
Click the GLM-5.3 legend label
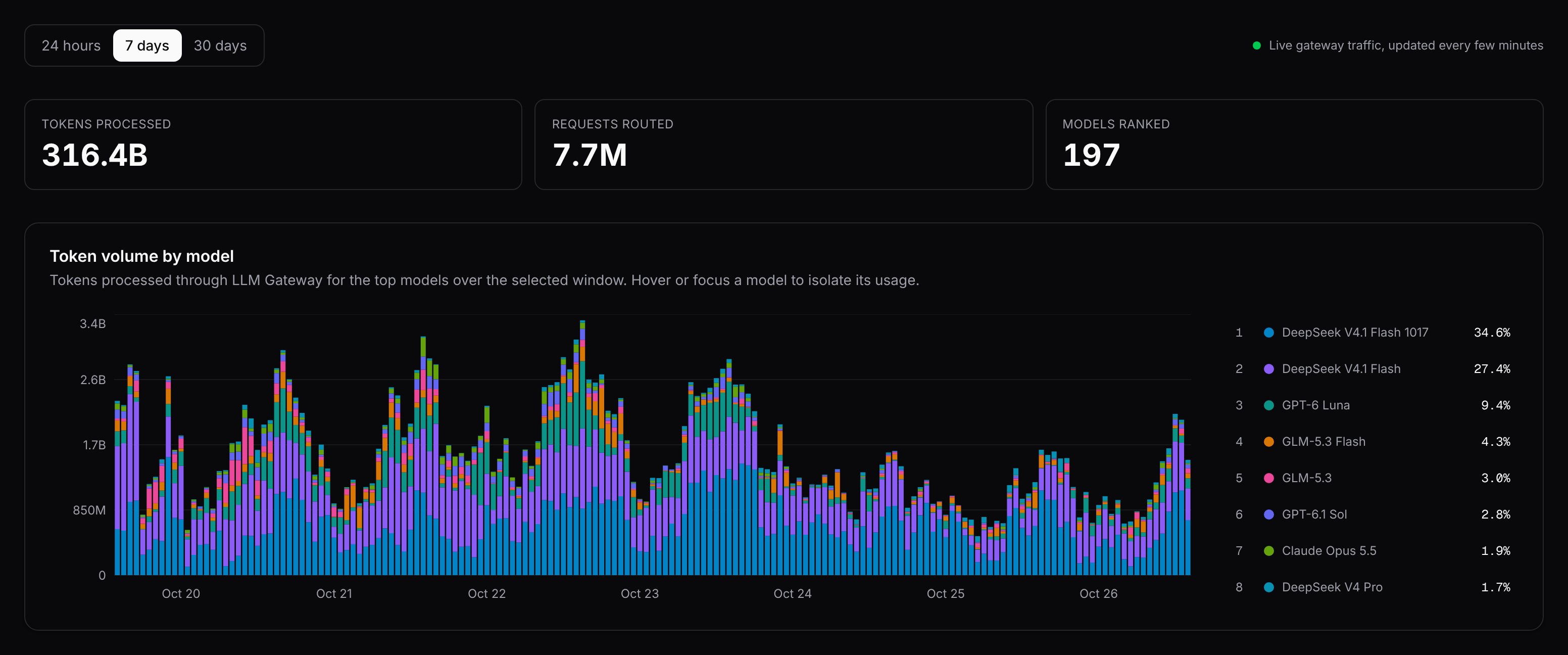tap(1306, 479)
